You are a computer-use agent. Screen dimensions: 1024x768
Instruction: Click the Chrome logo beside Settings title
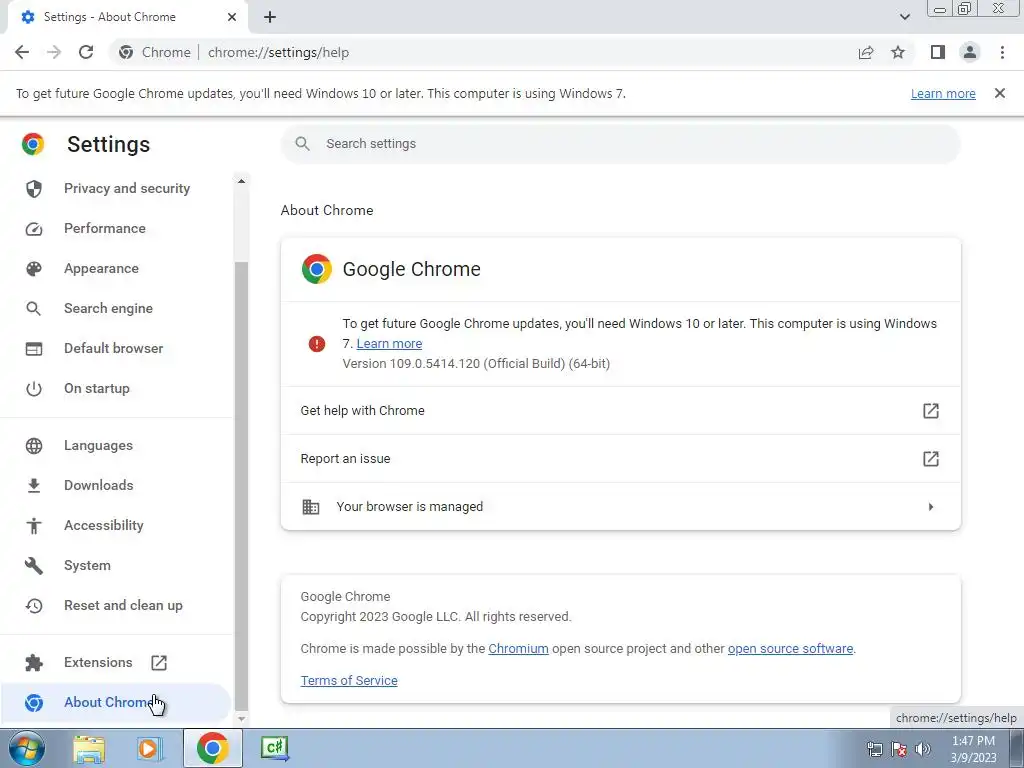point(33,144)
